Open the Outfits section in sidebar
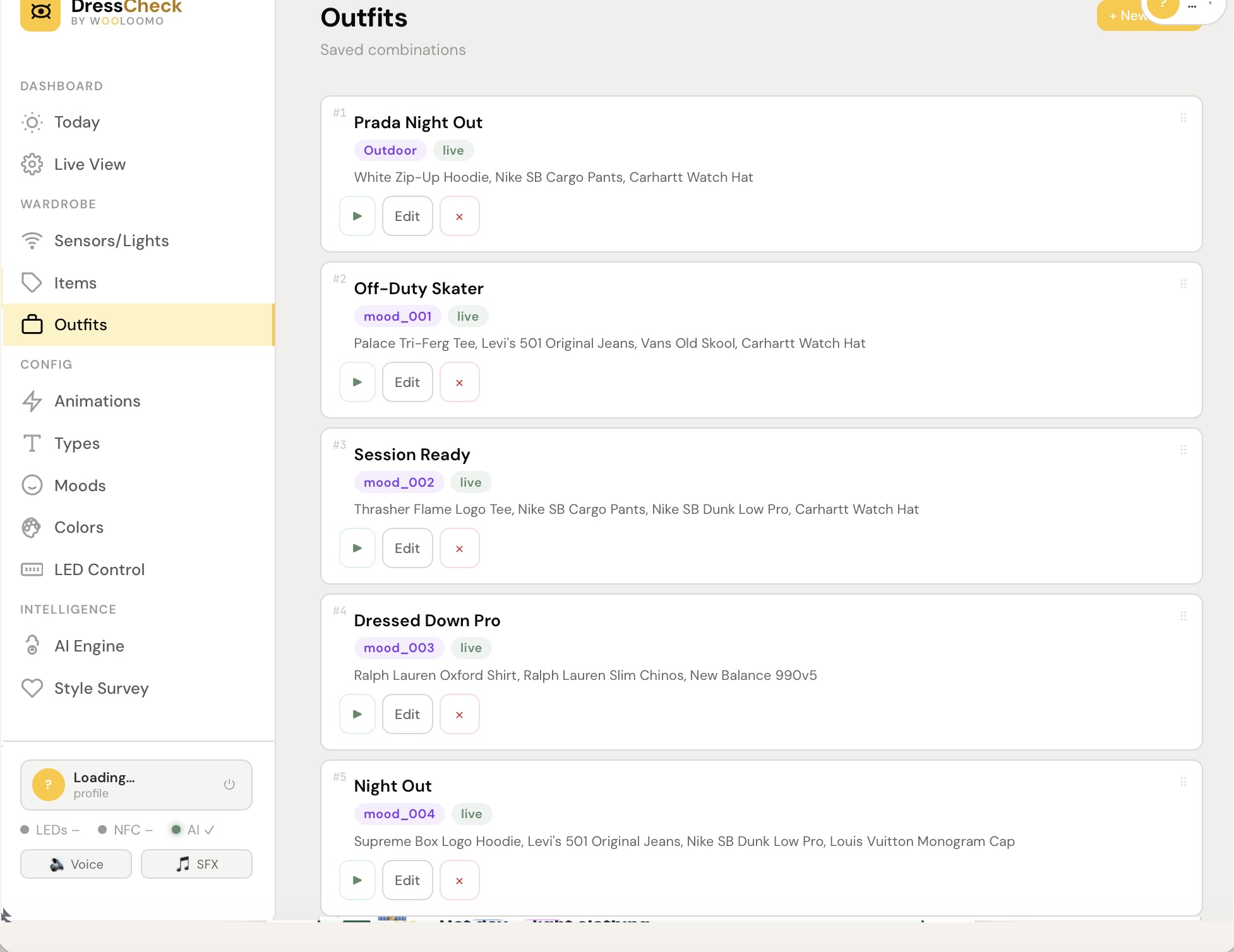Viewport: 1234px width, 952px height. (139, 324)
